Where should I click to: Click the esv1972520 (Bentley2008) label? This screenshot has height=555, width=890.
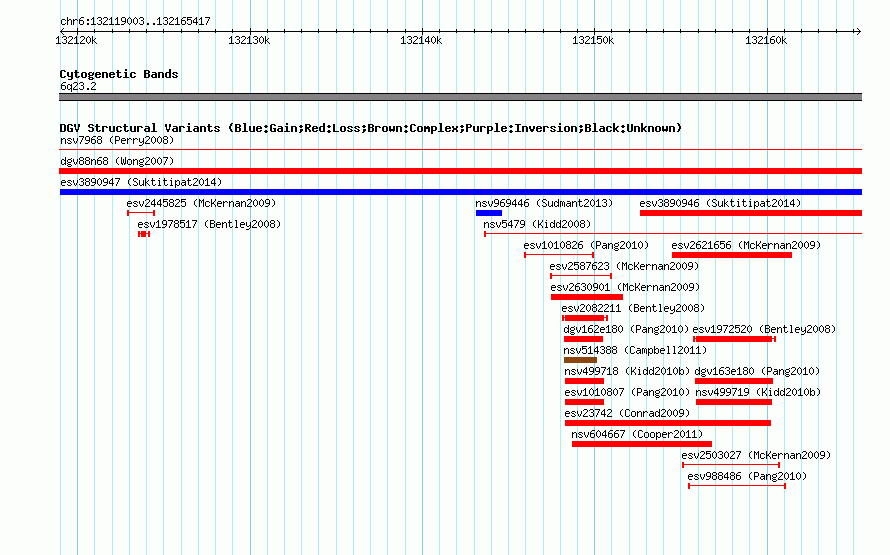(764, 329)
